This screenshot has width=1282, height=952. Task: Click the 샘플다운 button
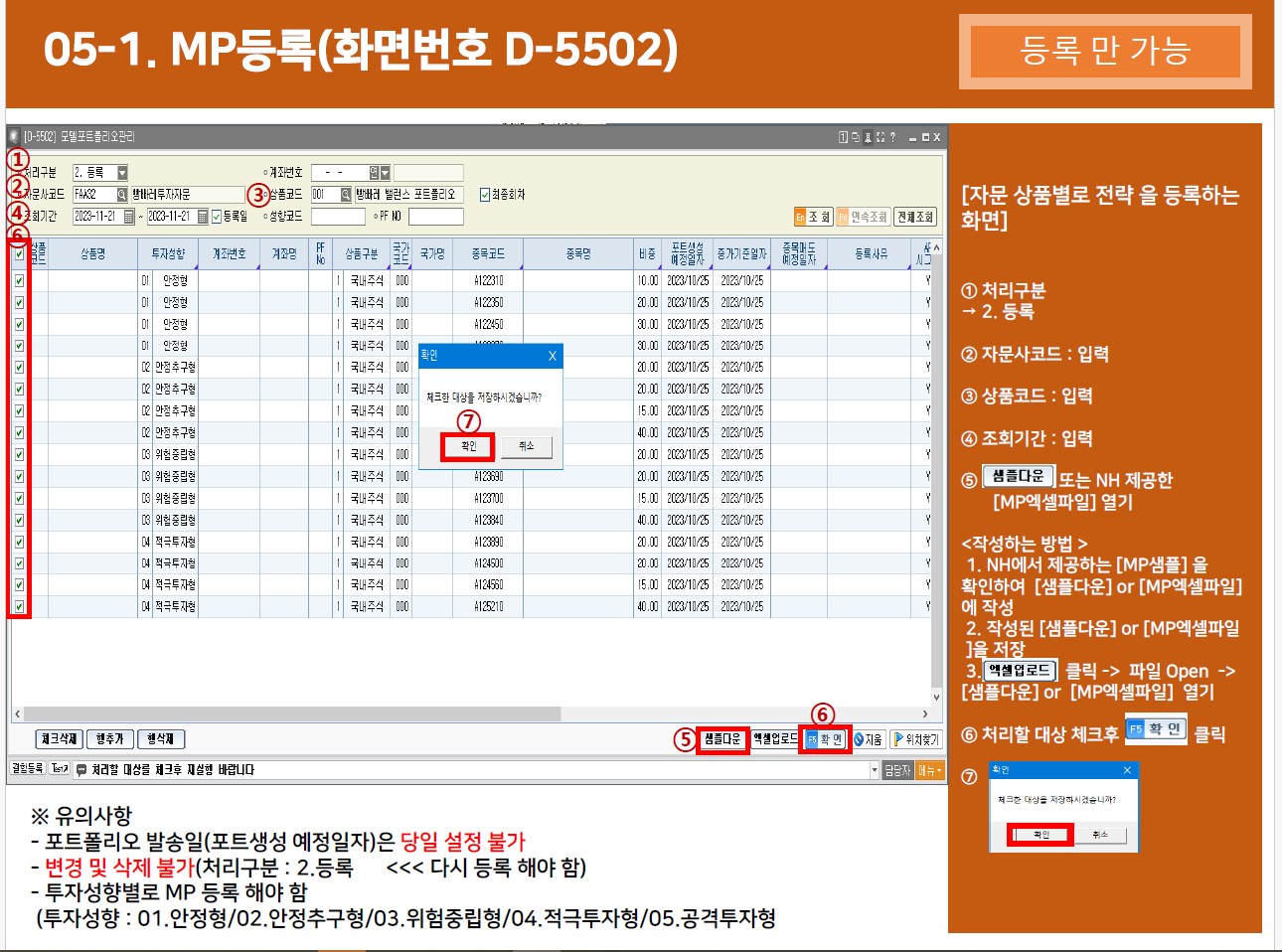(722, 739)
